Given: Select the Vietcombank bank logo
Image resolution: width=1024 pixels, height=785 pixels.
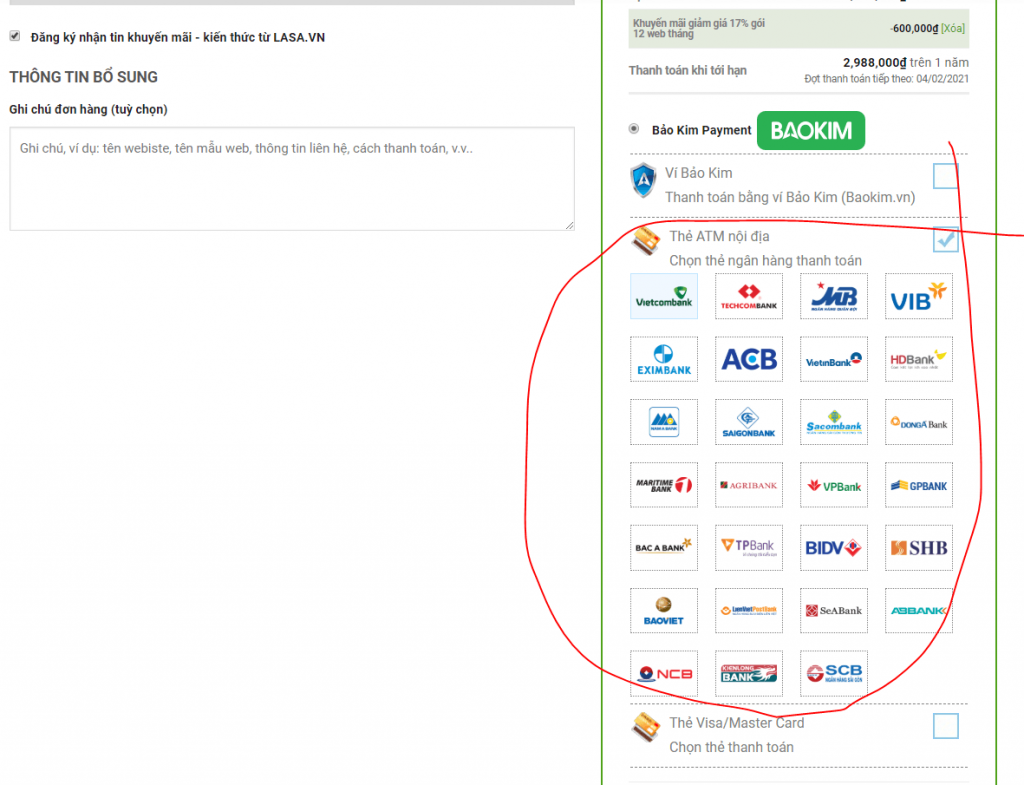Looking at the screenshot, I should tap(664, 296).
